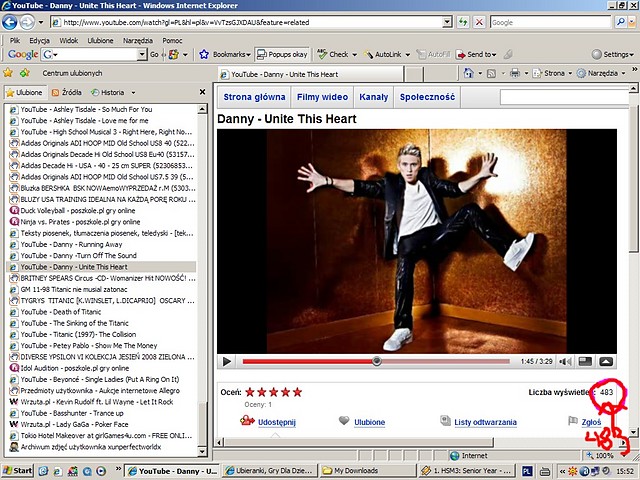
Task: Open favorite YouTube - Death of Titanic
Action: coord(61,312)
